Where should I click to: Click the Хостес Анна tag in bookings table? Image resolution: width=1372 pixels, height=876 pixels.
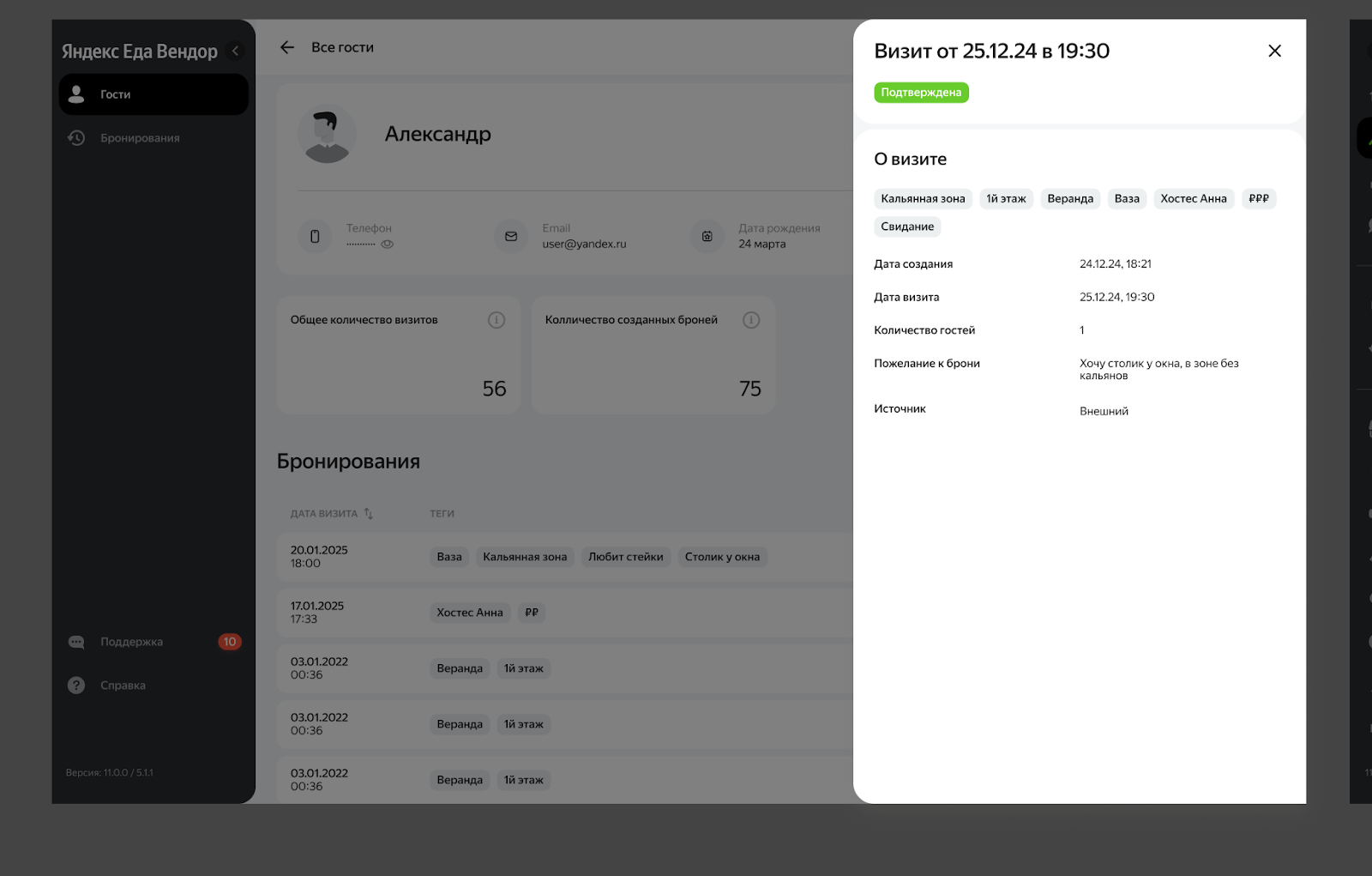point(469,613)
